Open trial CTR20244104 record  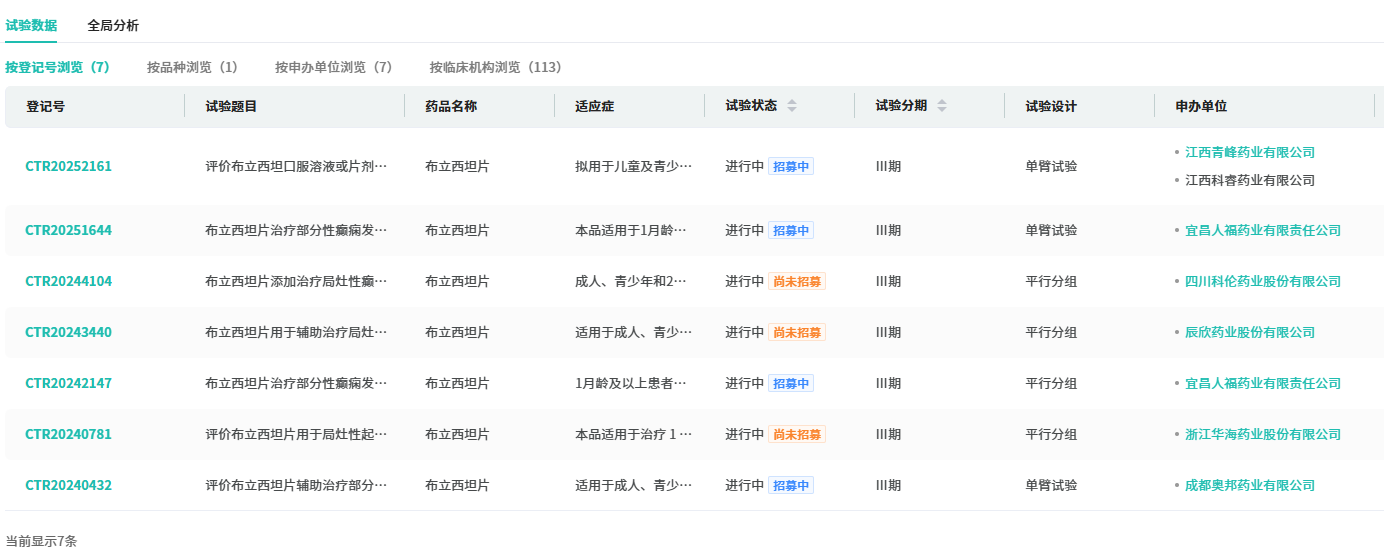(x=68, y=281)
